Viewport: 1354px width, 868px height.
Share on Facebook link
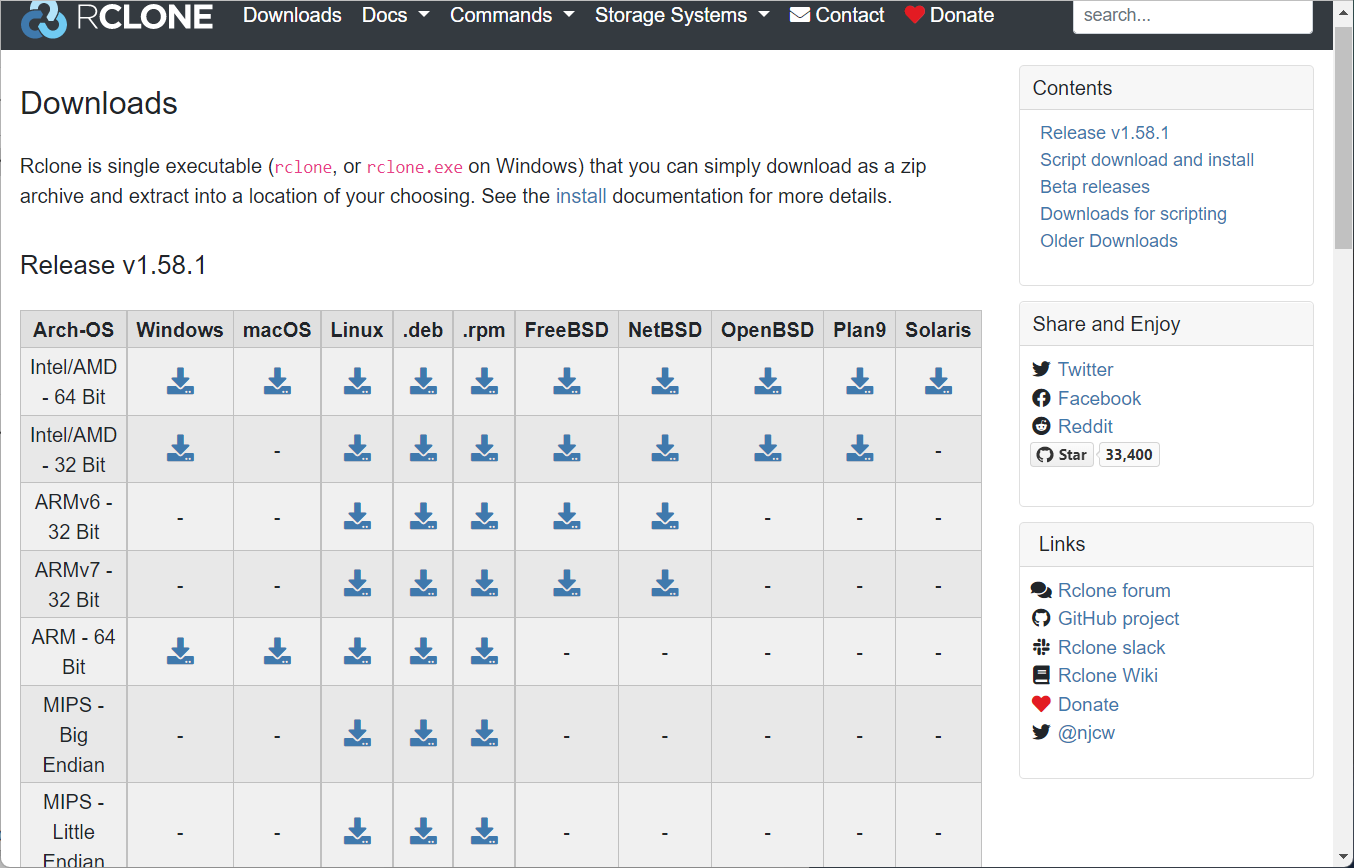[x=1099, y=398]
